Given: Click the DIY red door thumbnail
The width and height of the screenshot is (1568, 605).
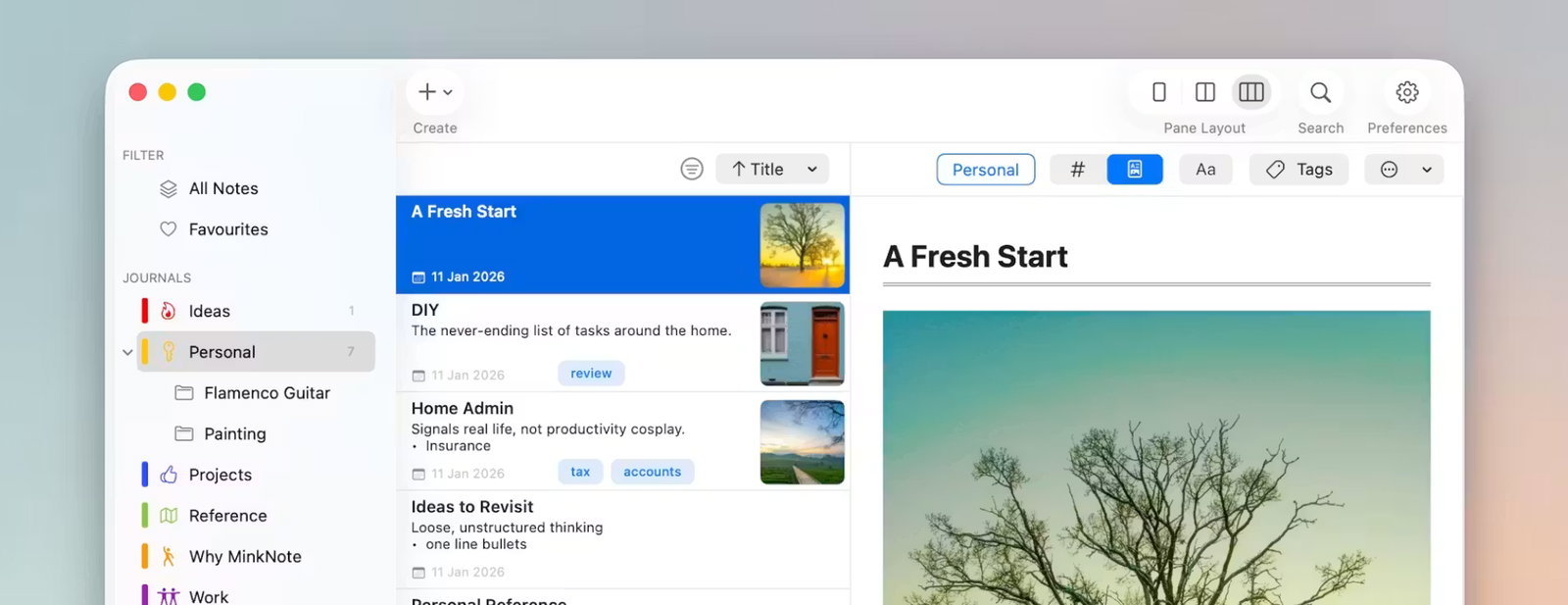Looking at the screenshot, I should [803, 343].
